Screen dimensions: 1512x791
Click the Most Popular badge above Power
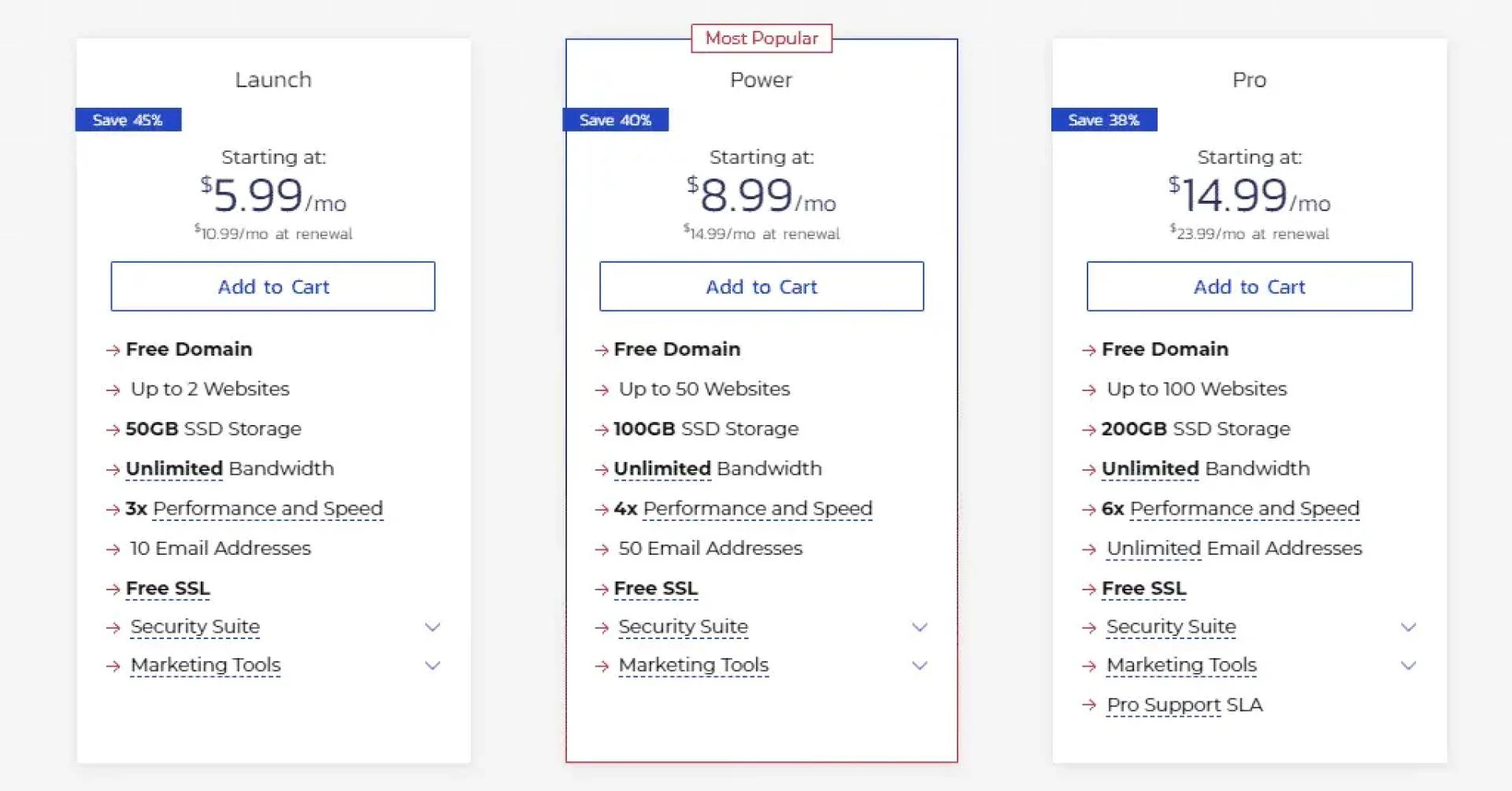[x=761, y=38]
